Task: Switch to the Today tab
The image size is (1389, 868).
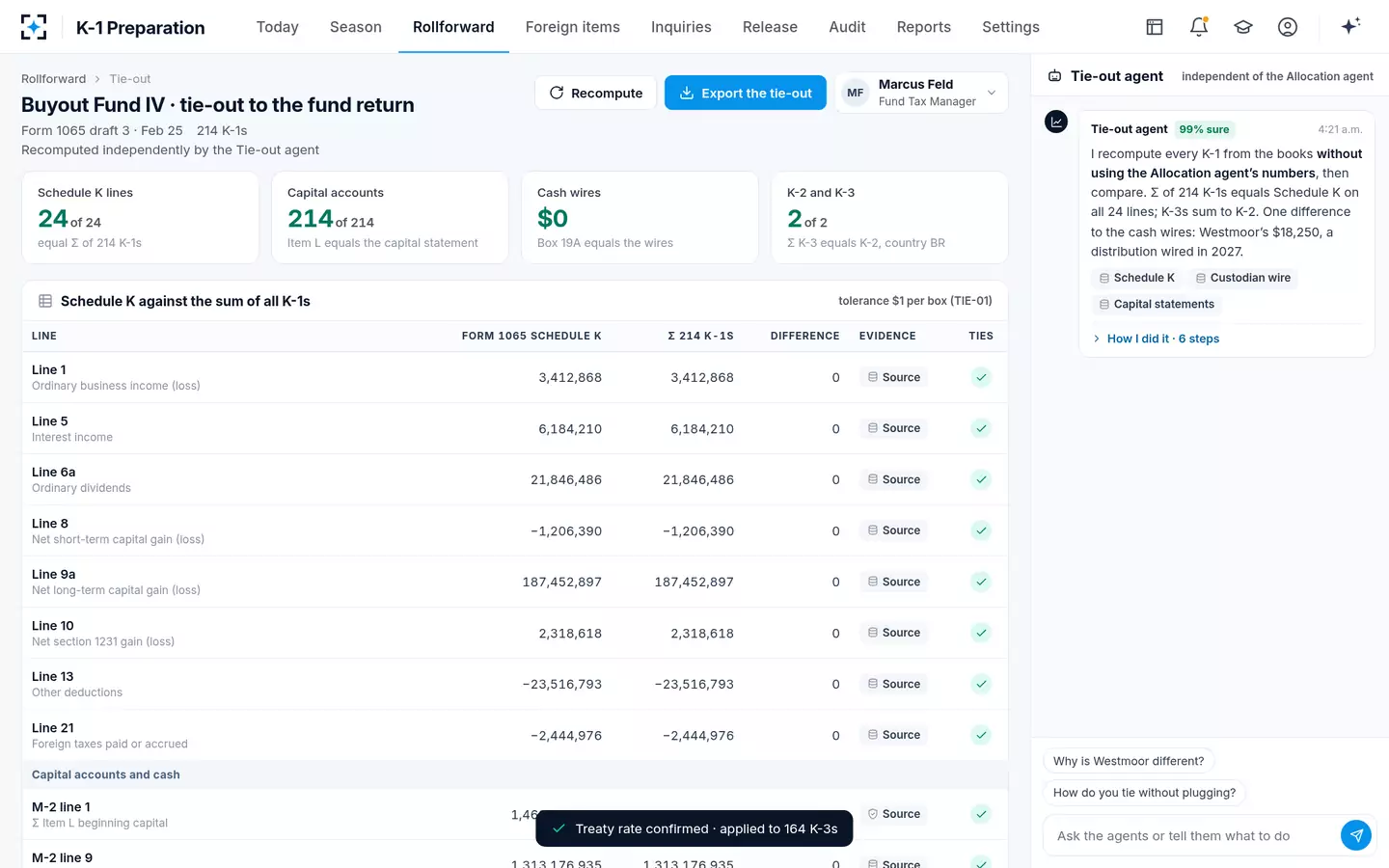Action: coord(278,27)
